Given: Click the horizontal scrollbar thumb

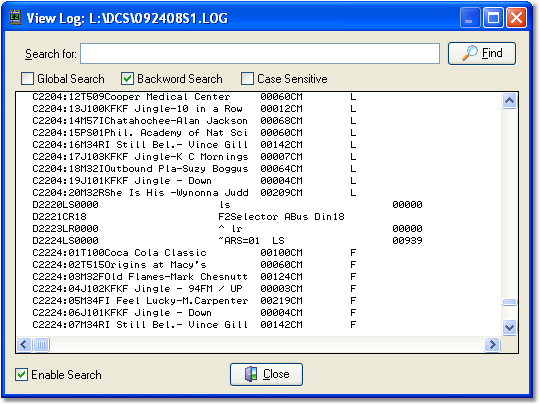Looking at the screenshot, I should tap(41, 344).
